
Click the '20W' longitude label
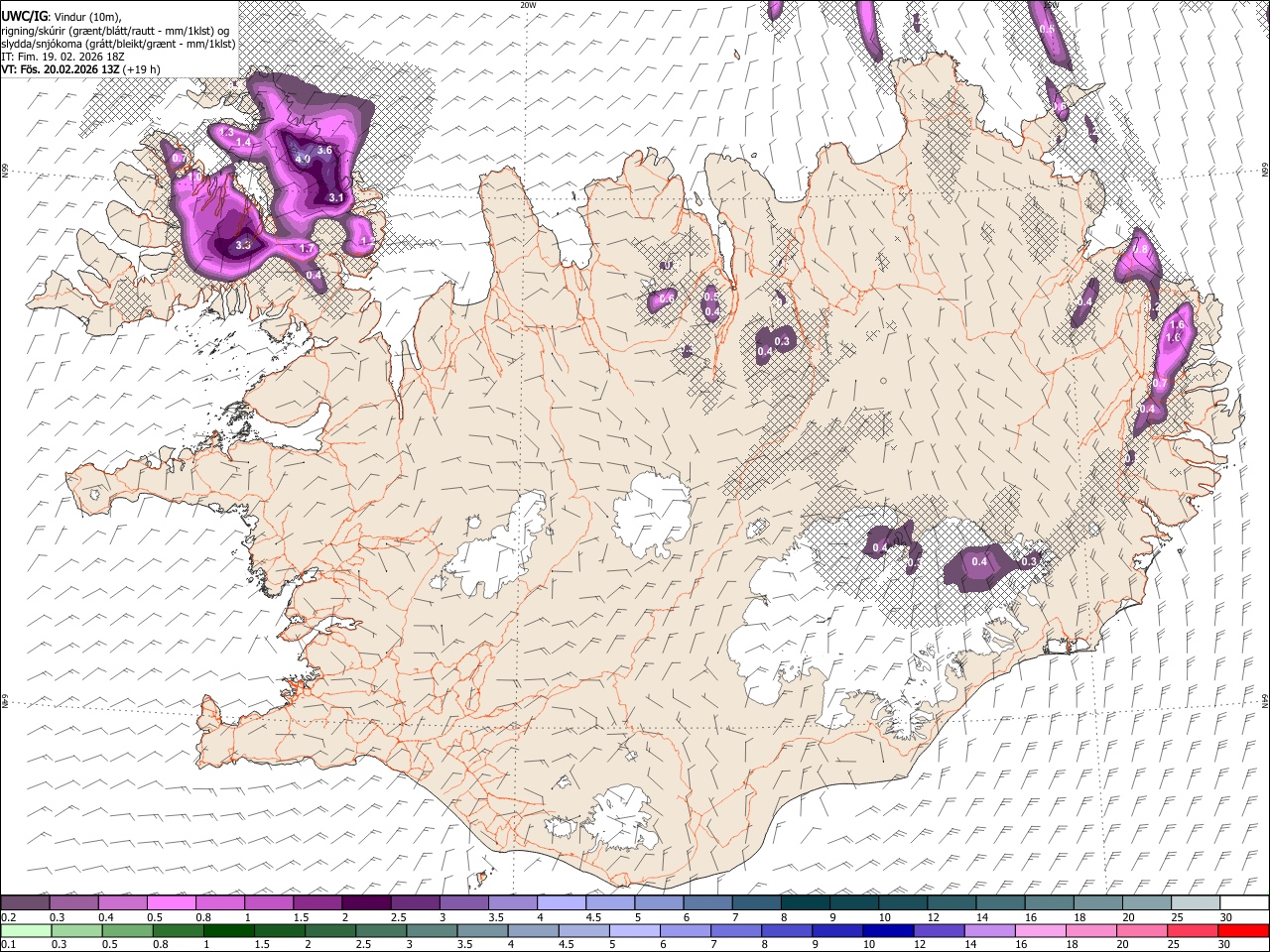point(528,5)
